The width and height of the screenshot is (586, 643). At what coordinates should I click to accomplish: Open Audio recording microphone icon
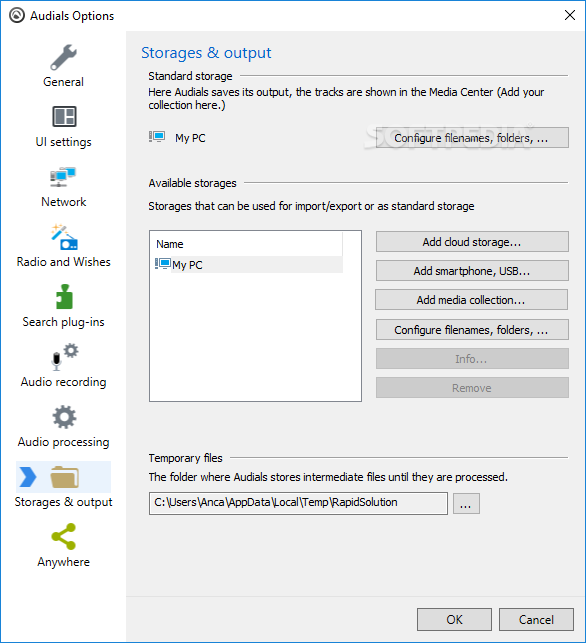(64, 356)
